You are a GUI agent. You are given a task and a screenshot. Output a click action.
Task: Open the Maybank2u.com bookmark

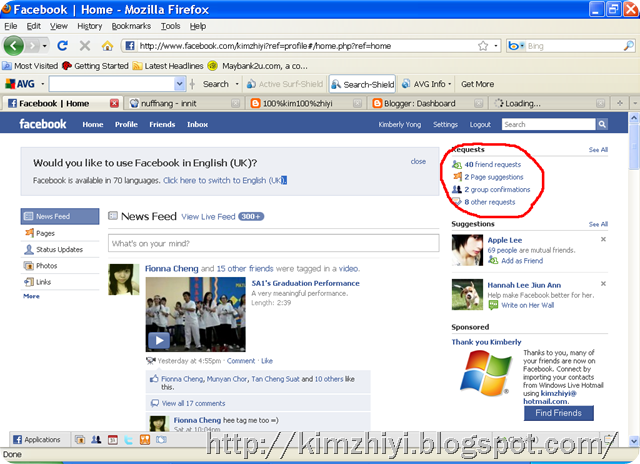pos(258,66)
